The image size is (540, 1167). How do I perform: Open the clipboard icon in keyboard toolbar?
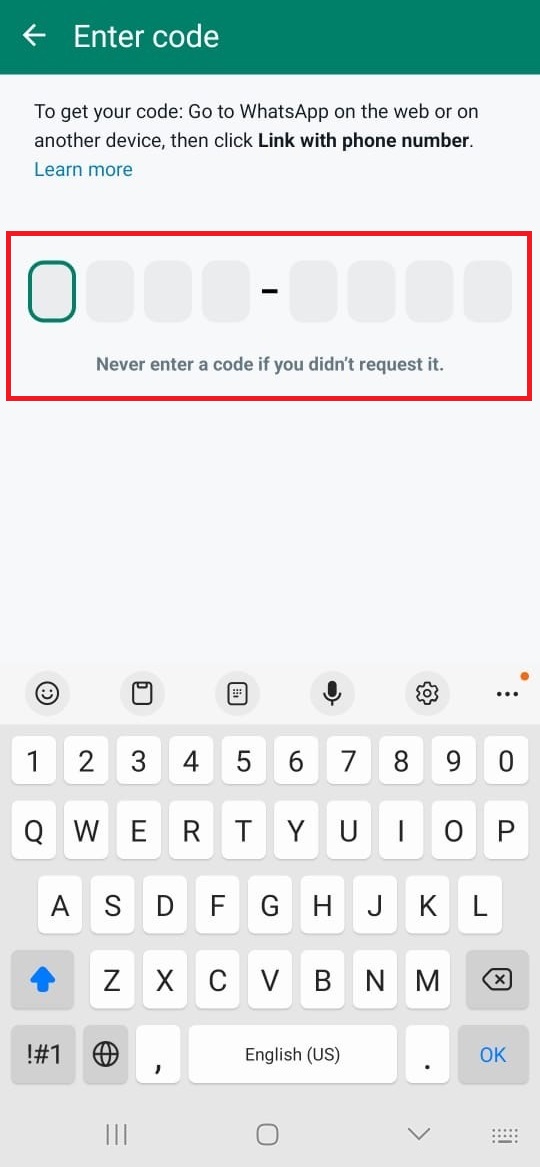coord(141,694)
